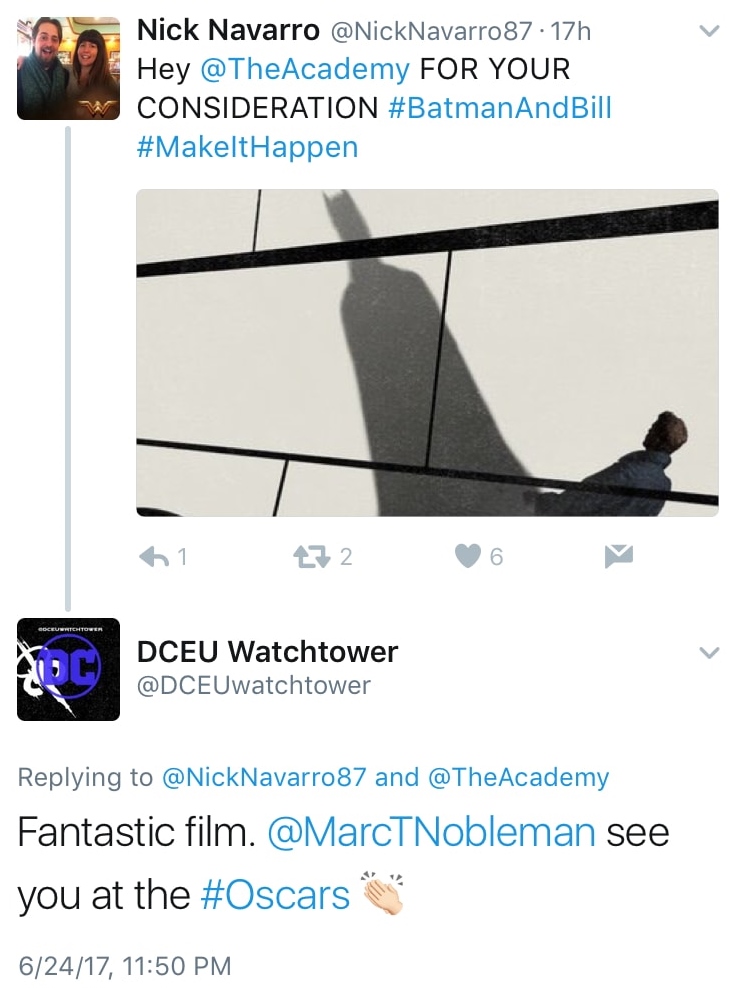Open DCEU Watchtower's DC avatar

tap(68, 669)
